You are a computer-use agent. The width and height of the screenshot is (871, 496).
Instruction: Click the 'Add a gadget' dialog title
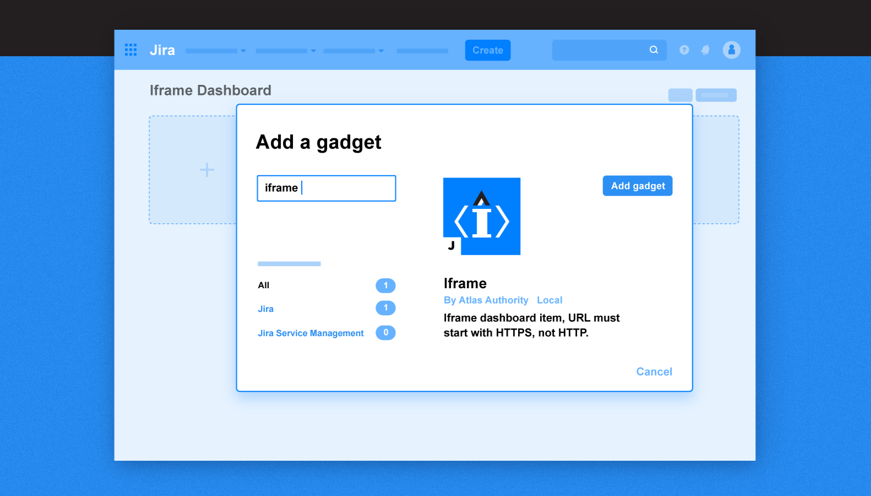pos(318,142)
